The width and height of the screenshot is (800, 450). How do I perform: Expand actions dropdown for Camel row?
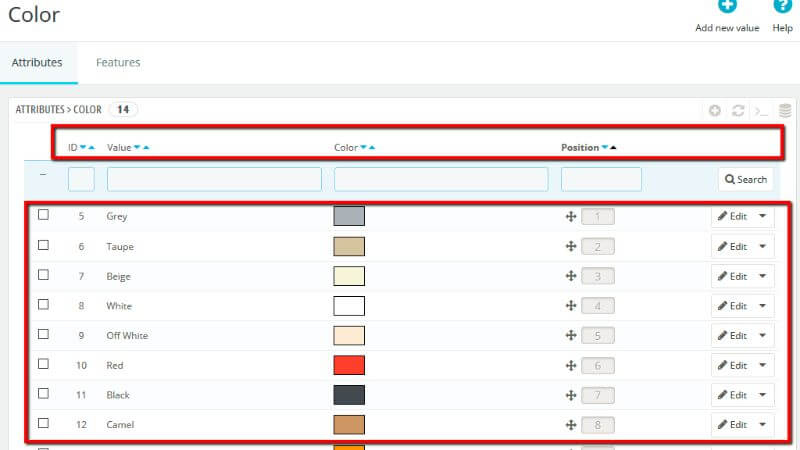coord(763,424)
